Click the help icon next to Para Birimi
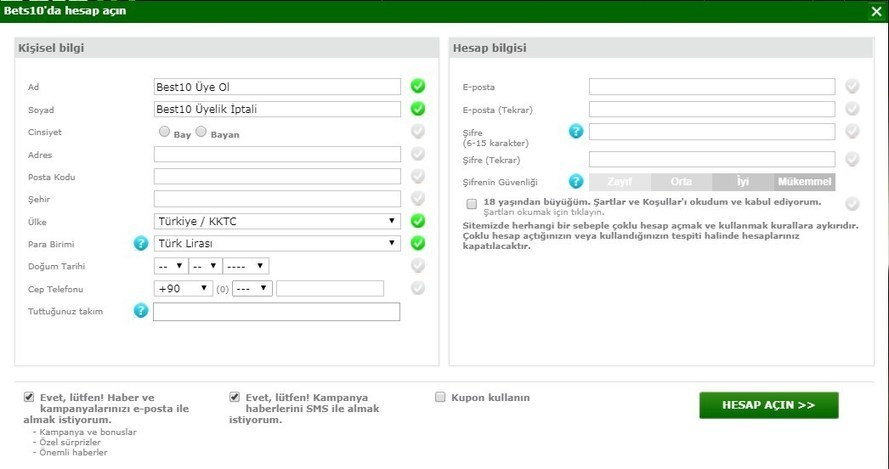The height and width of the screenshot is (469, 889). coord(140,243)
